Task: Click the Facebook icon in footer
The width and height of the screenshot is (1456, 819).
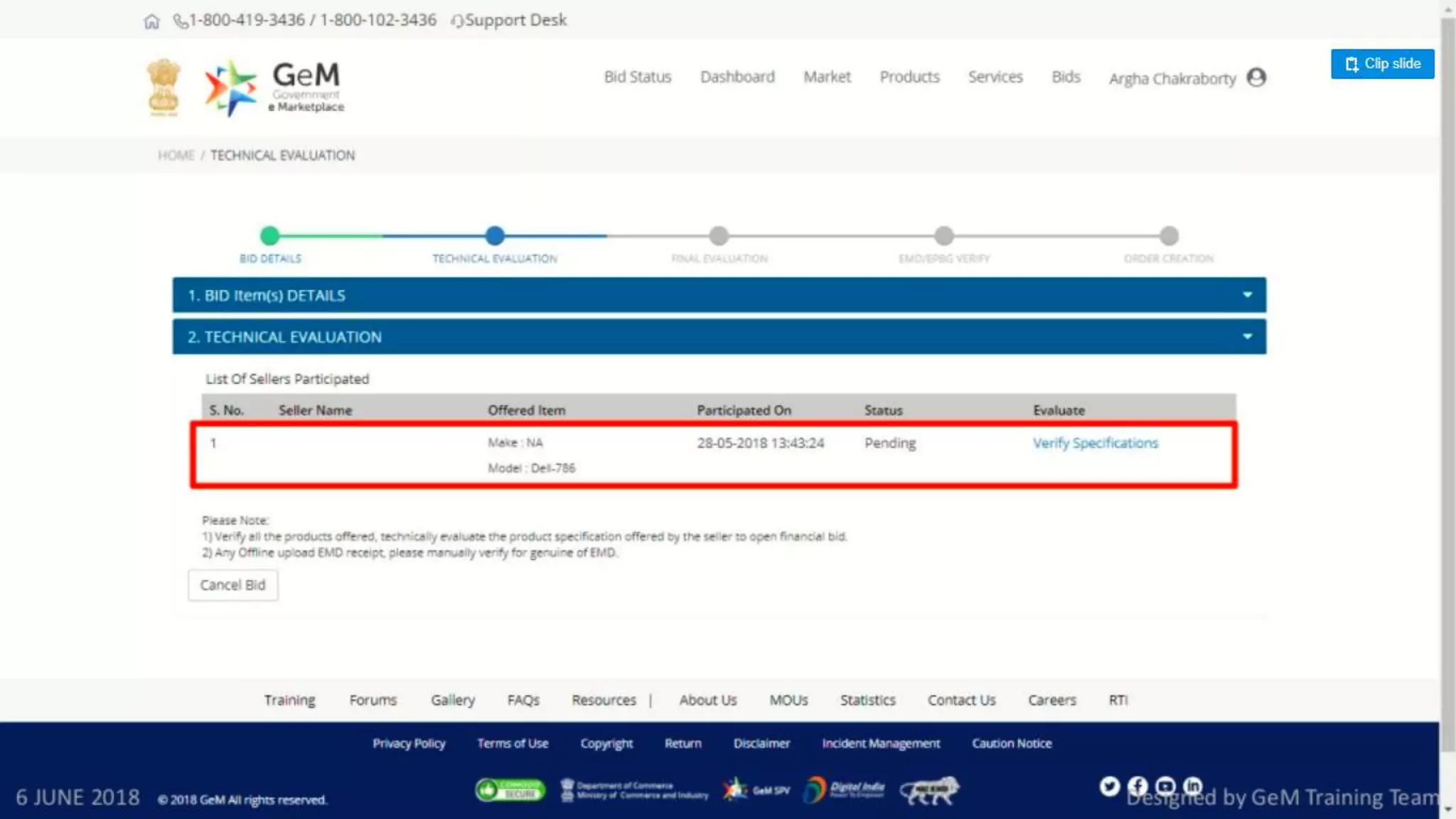Action: (1137, 786)
